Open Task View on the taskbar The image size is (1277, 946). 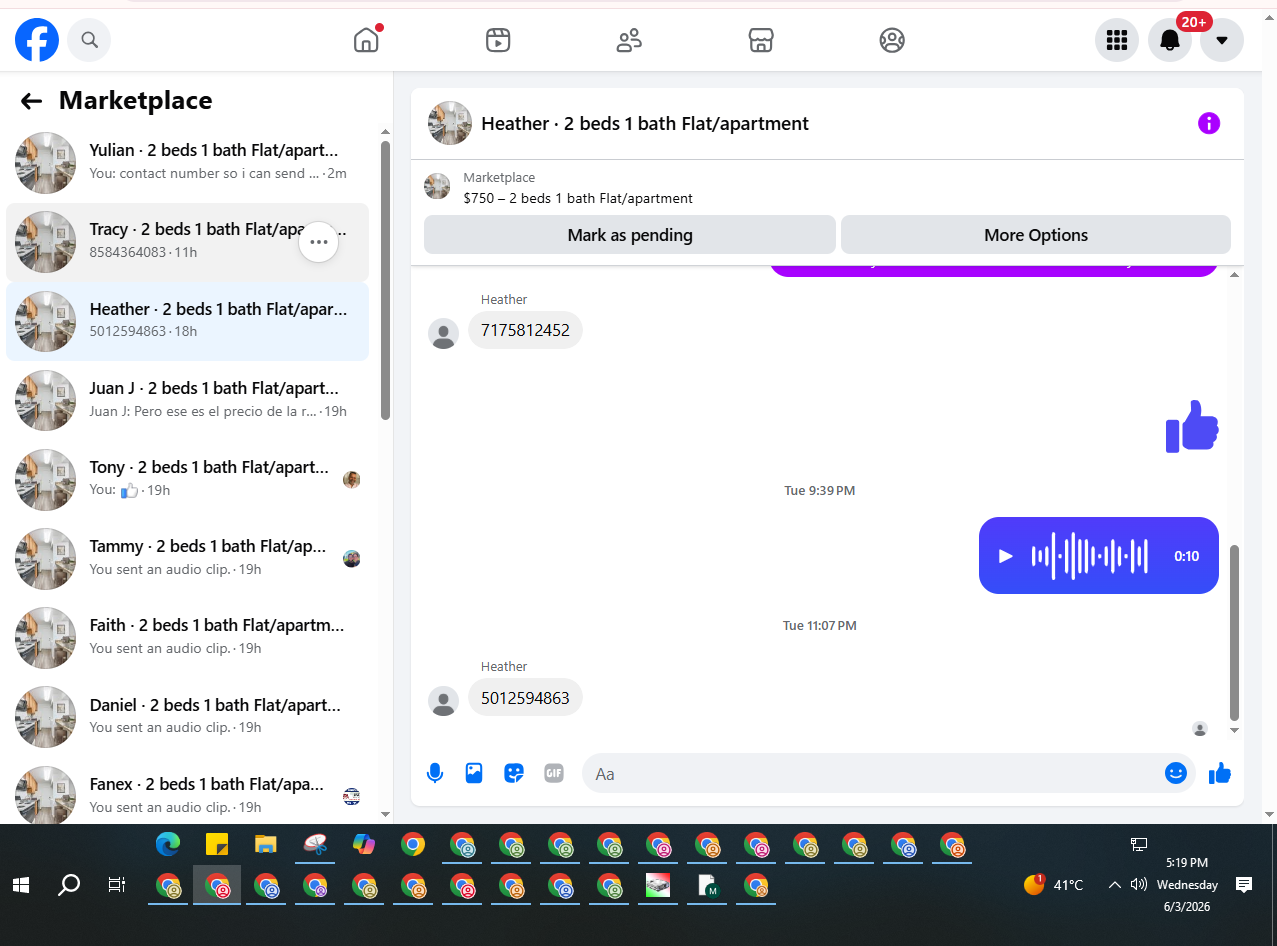117,885
